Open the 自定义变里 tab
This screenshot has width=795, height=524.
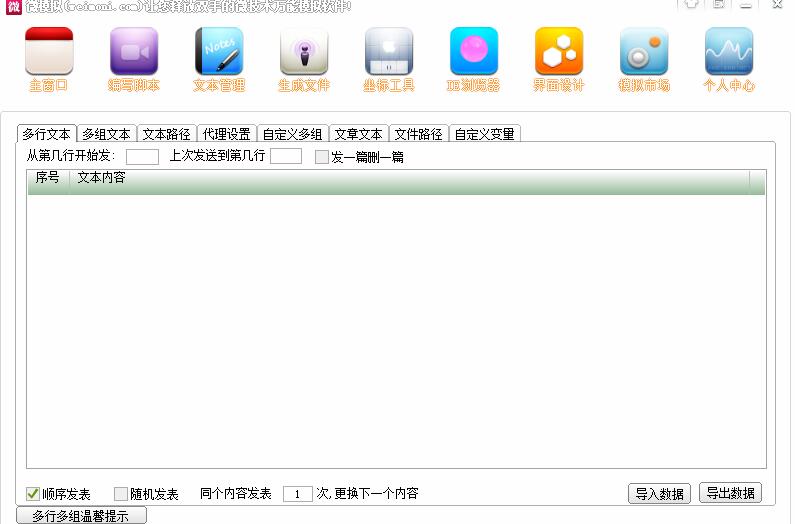click(x=485, y=134)
